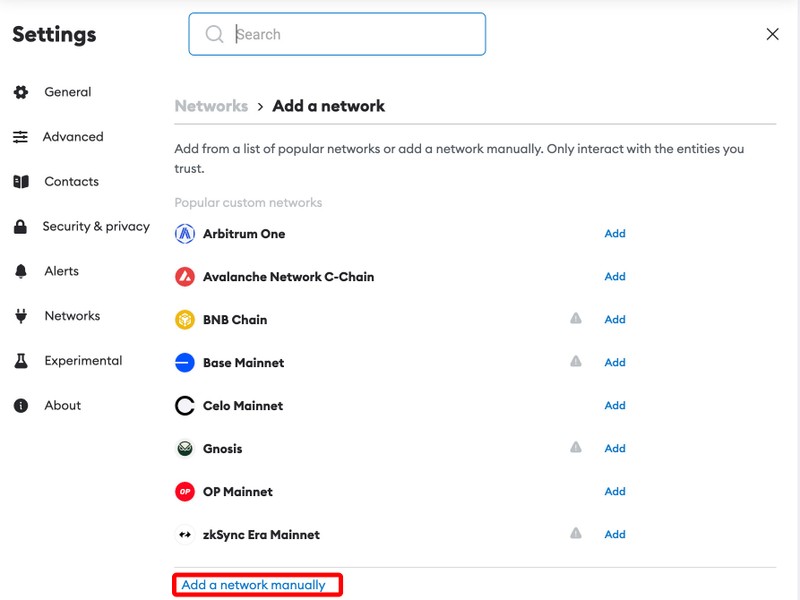
Task: Click the Arbitrum One network logo
Action: click(184, 234)
